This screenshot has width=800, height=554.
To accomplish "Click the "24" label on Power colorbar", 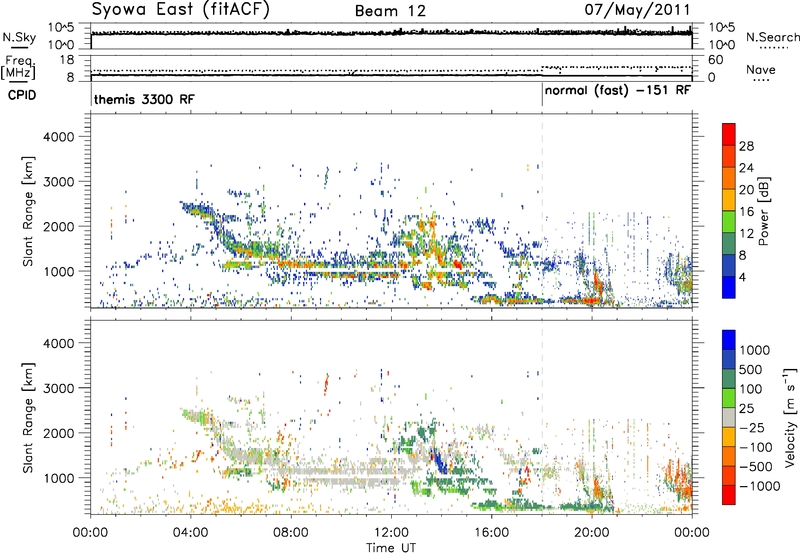I will [x=746, y=168].
